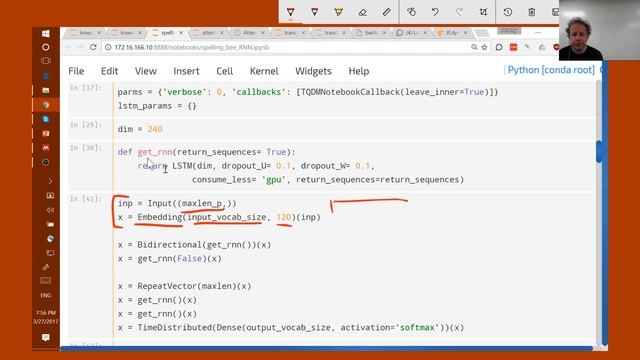Show hidden tray icons chevron
This screenshot has height=360, width=640.
[x=50, y=181]
